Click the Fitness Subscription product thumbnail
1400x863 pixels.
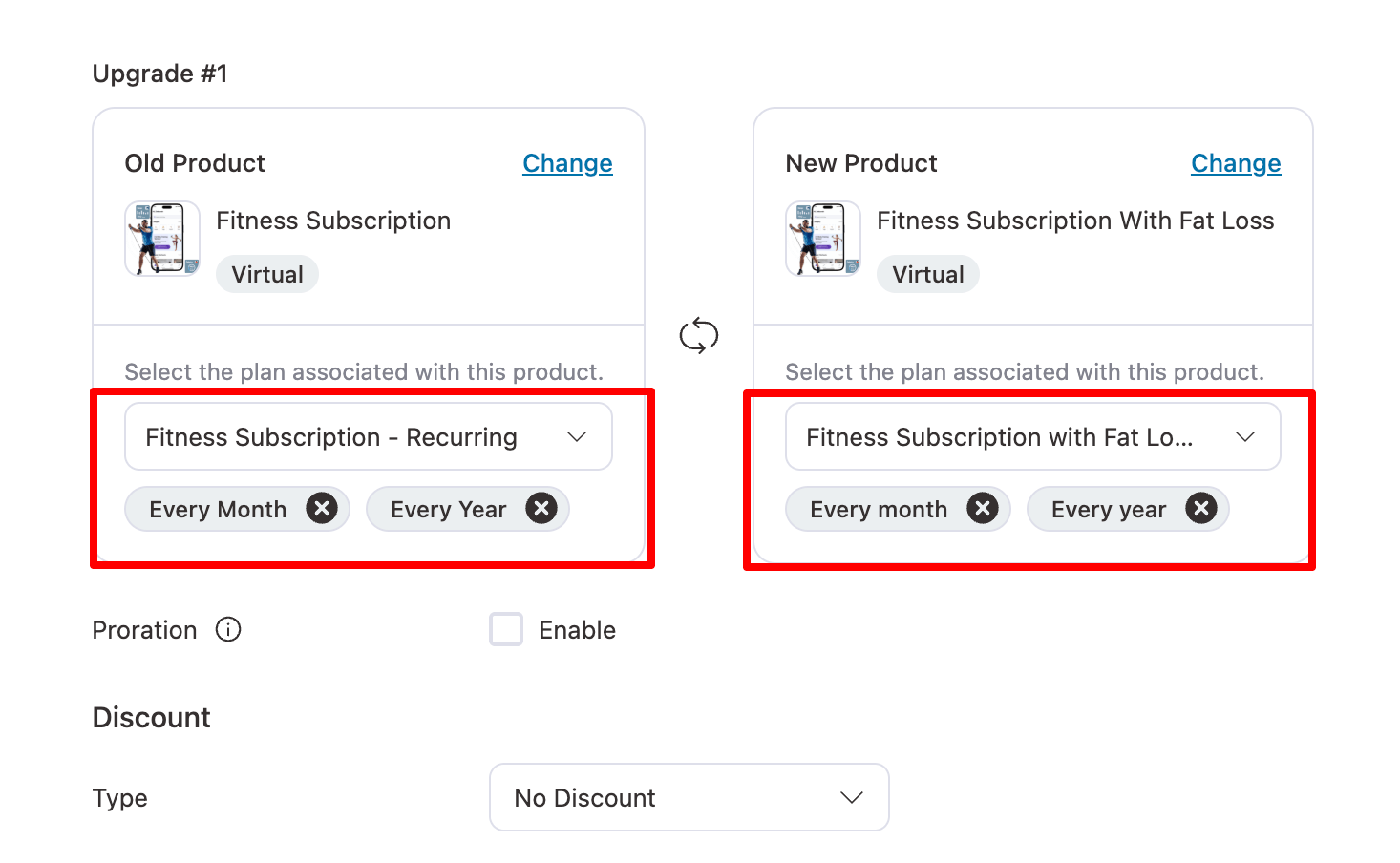161,239
